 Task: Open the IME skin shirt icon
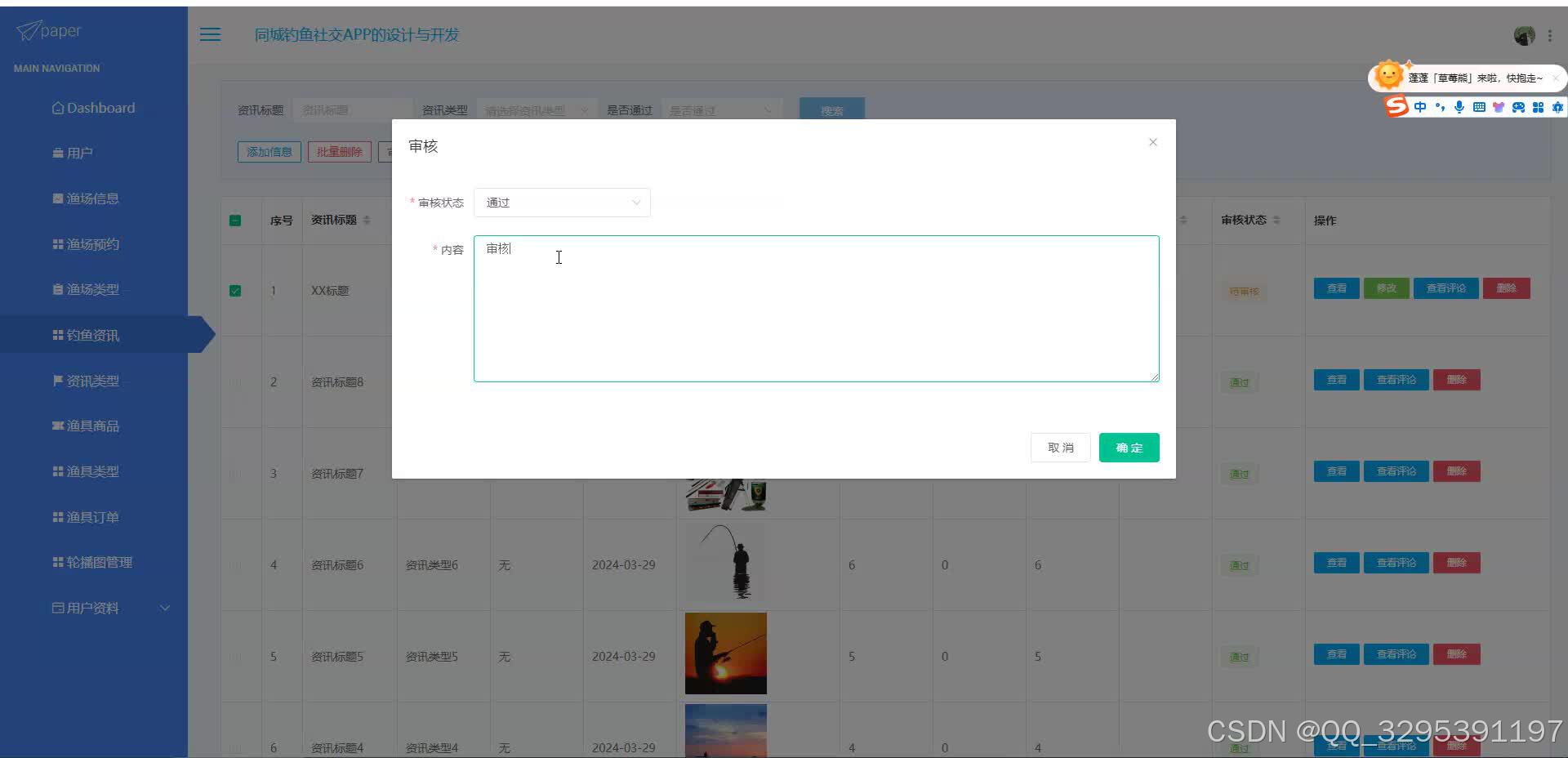[1499, 107]
